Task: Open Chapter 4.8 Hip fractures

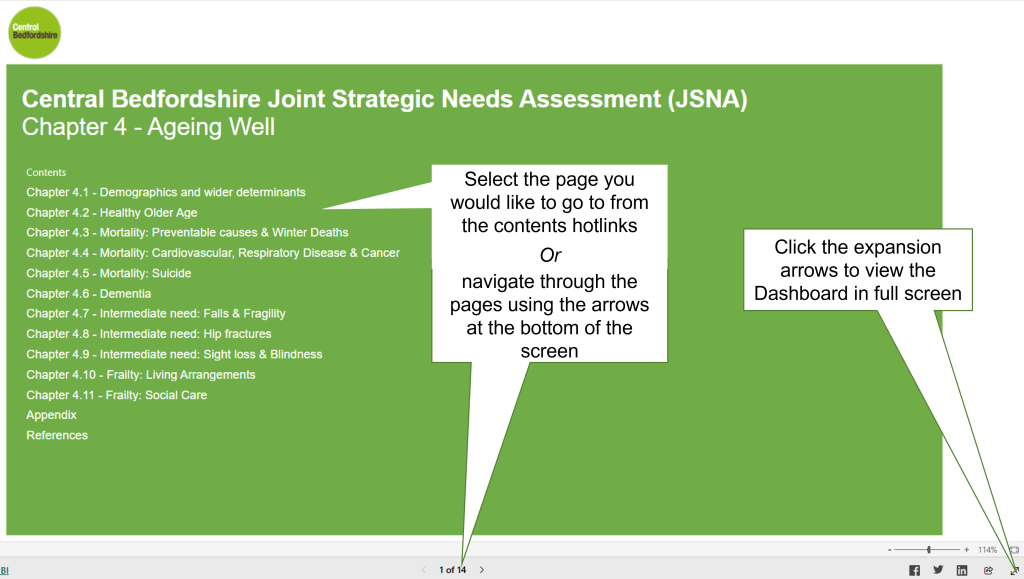Action: [x=149, y=334]
